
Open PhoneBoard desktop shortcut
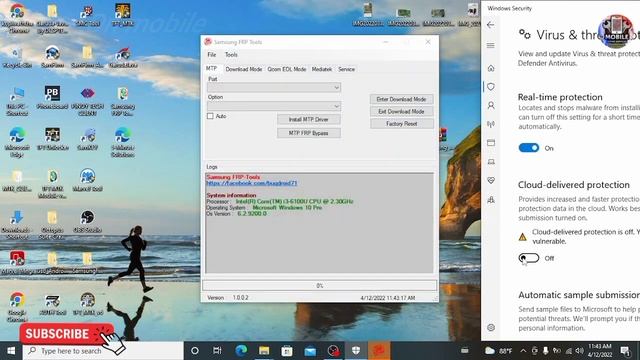tap(52, 98)
